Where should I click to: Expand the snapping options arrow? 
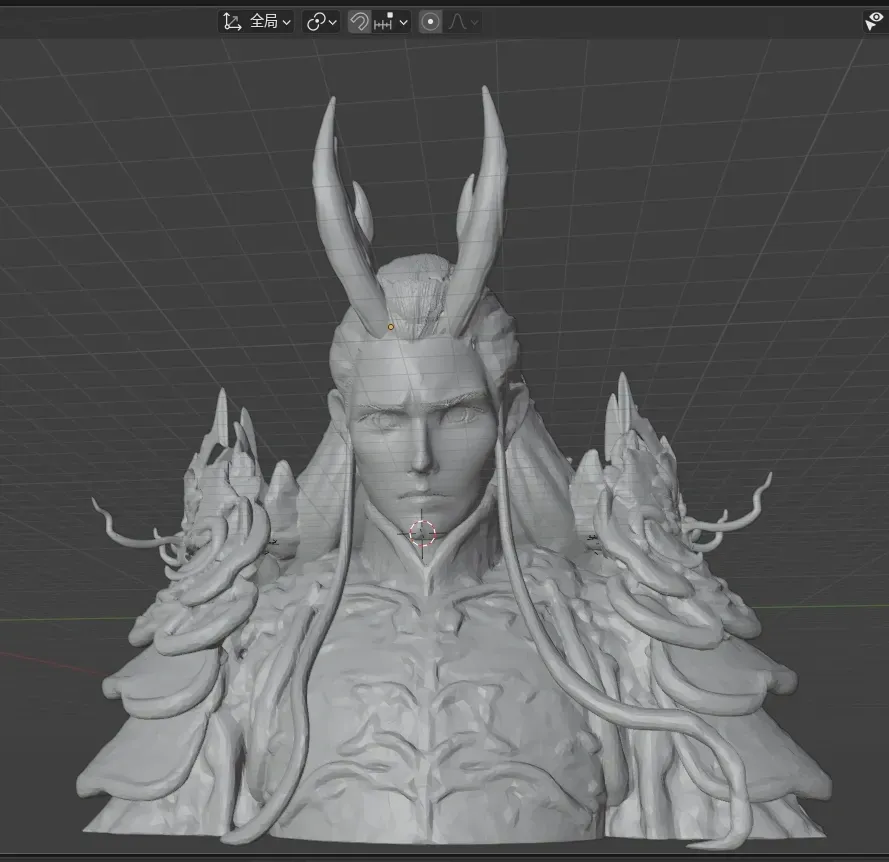403,21
